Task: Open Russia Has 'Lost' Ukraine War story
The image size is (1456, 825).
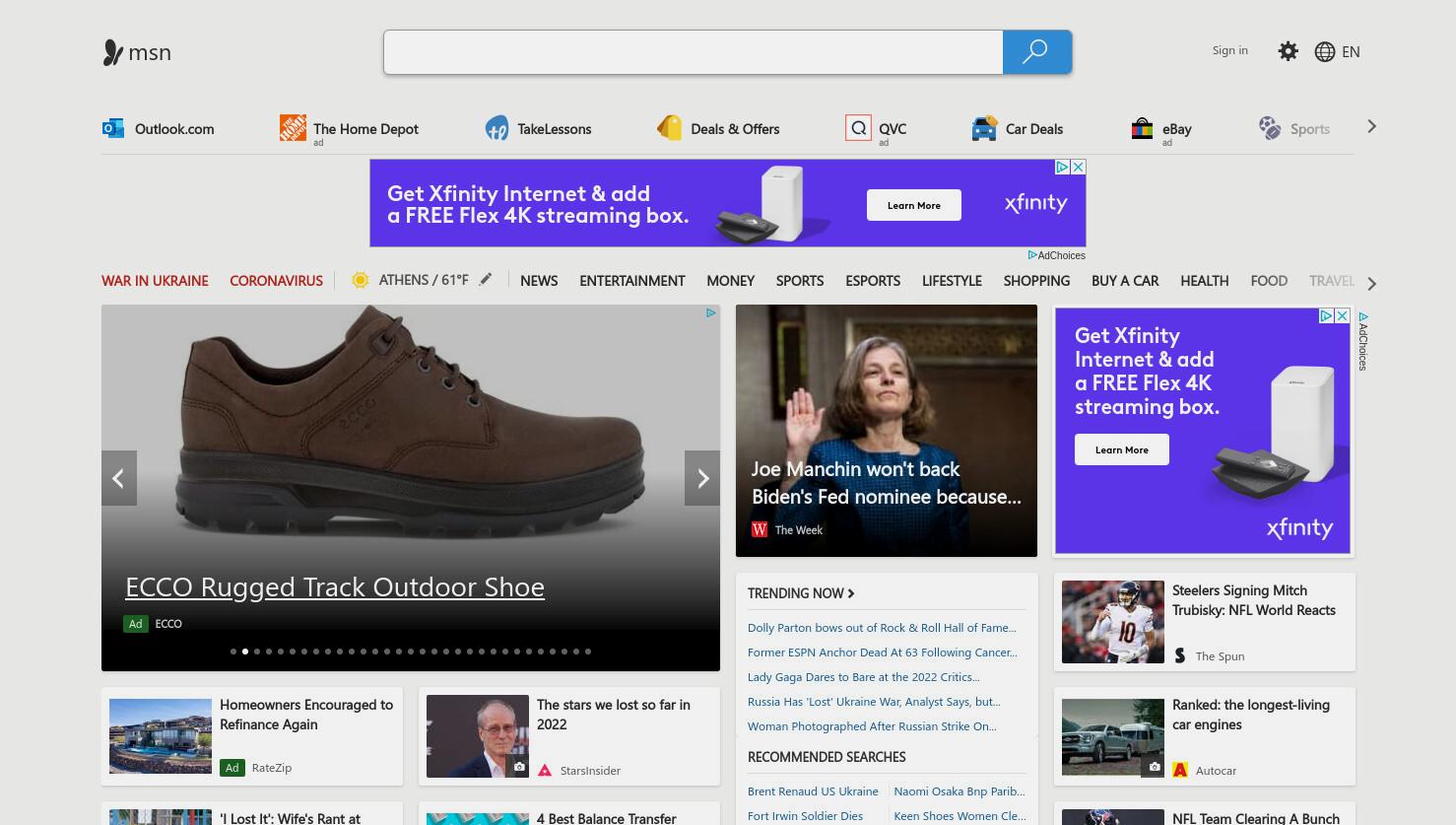Action: tap(874, 702)
